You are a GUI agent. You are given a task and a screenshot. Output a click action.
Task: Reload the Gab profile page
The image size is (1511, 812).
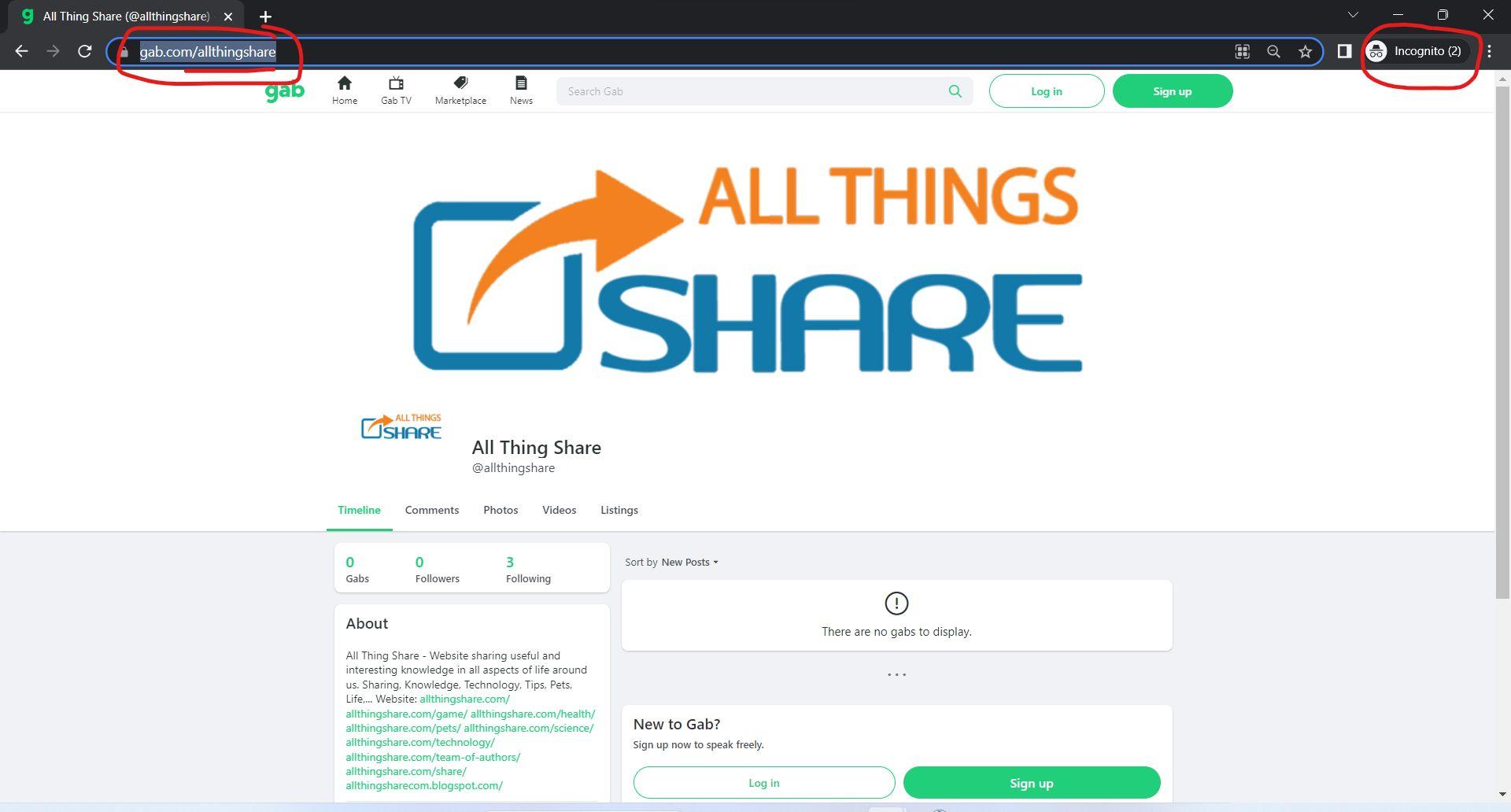coord(85,51)
